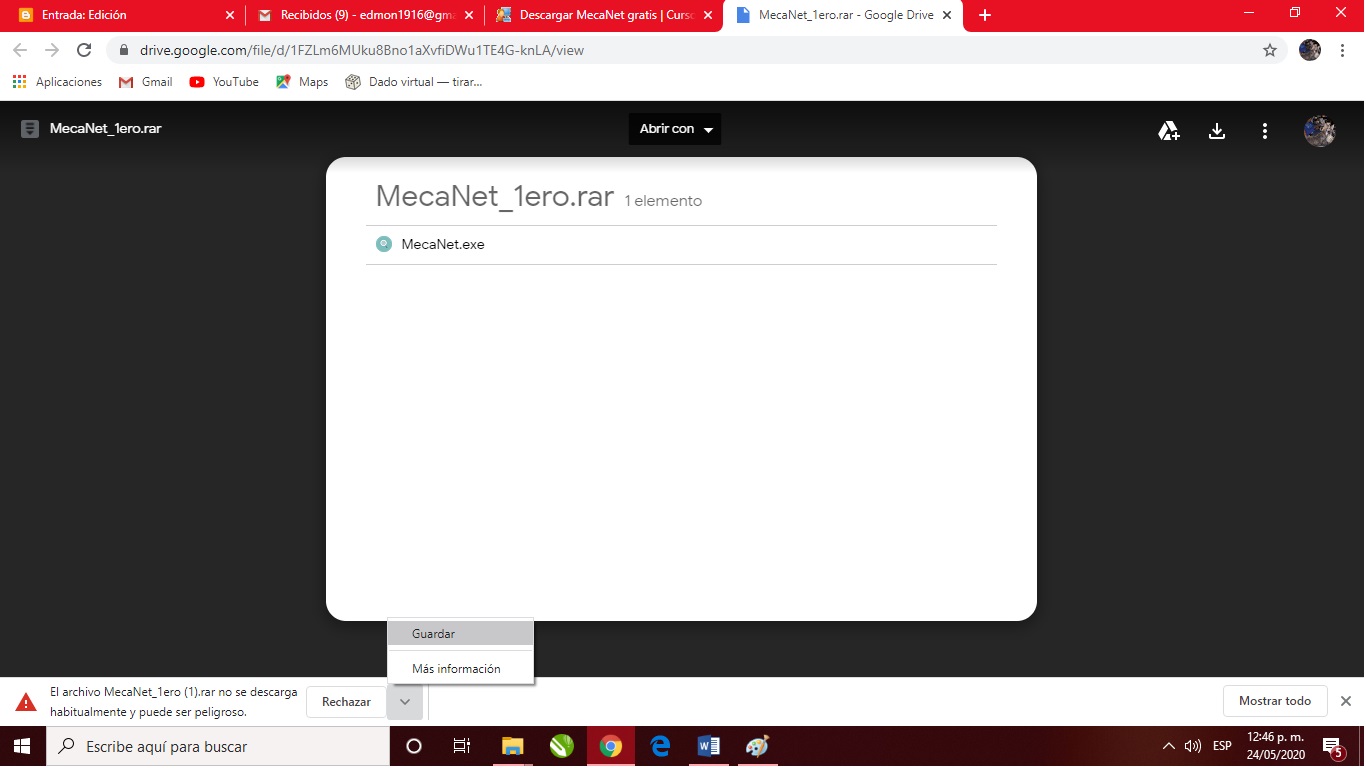The height and width of the screenshot is (768, 1366).
Task: Show hidden system tray icons
Action: tap(1168, 746)
